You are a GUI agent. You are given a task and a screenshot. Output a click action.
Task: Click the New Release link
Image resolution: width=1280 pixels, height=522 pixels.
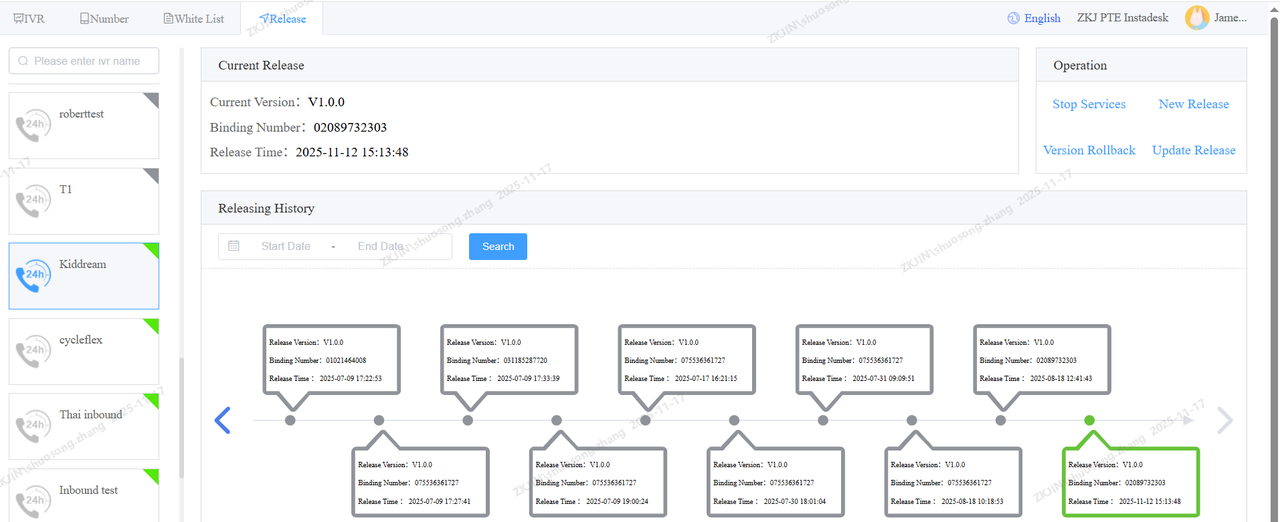[1193, 104]
